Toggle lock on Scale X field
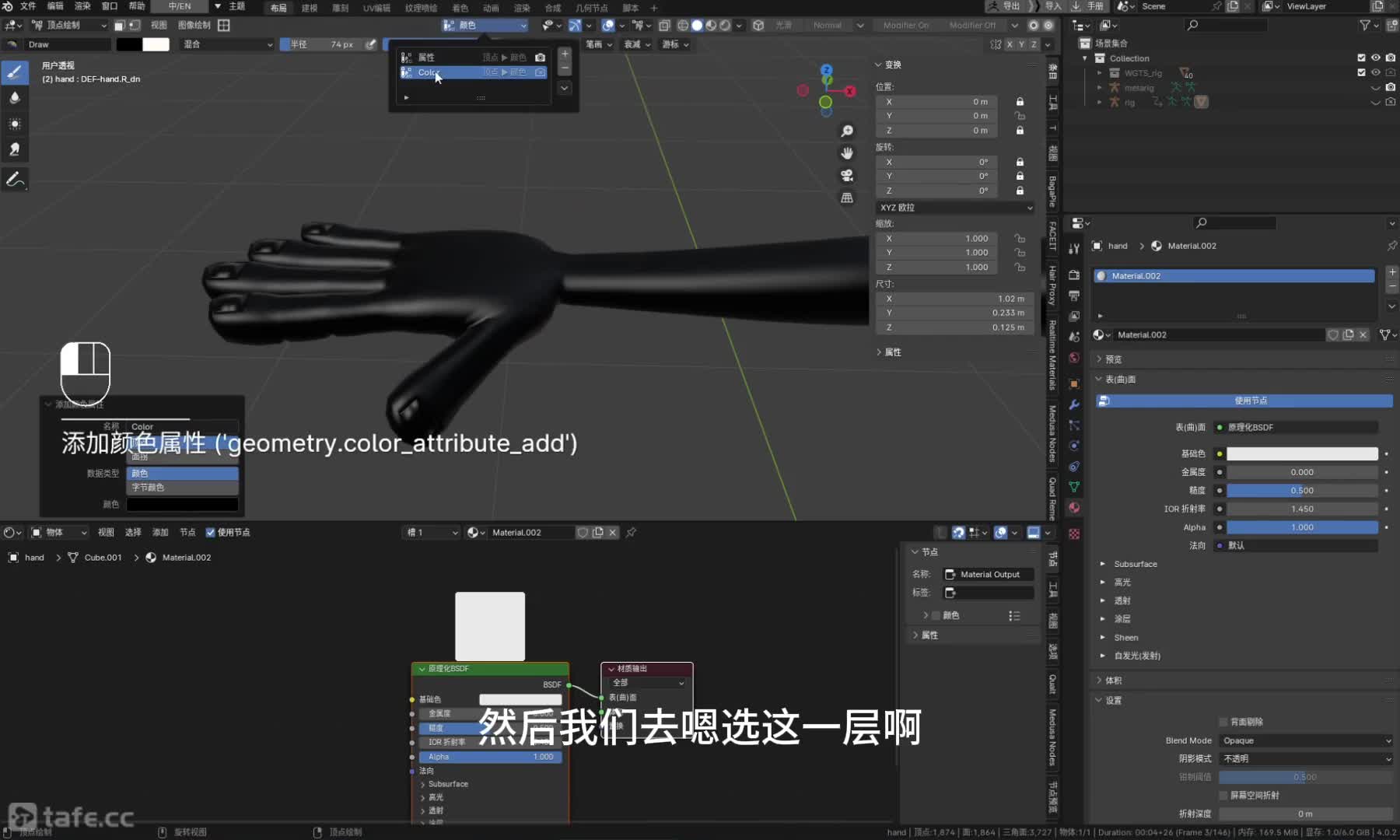 pyautogui.click(x=1020, y=239)
